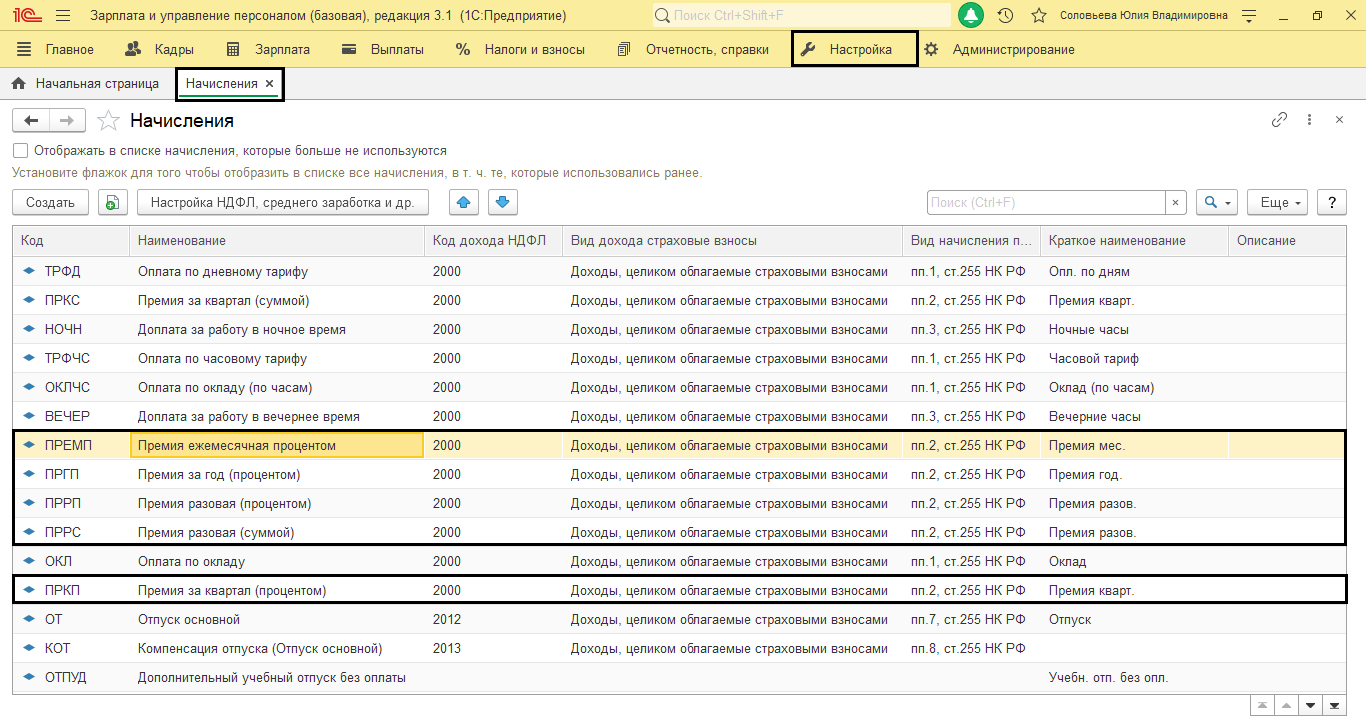
Task: Move item down with blue arrow
Action: [502, 203]
